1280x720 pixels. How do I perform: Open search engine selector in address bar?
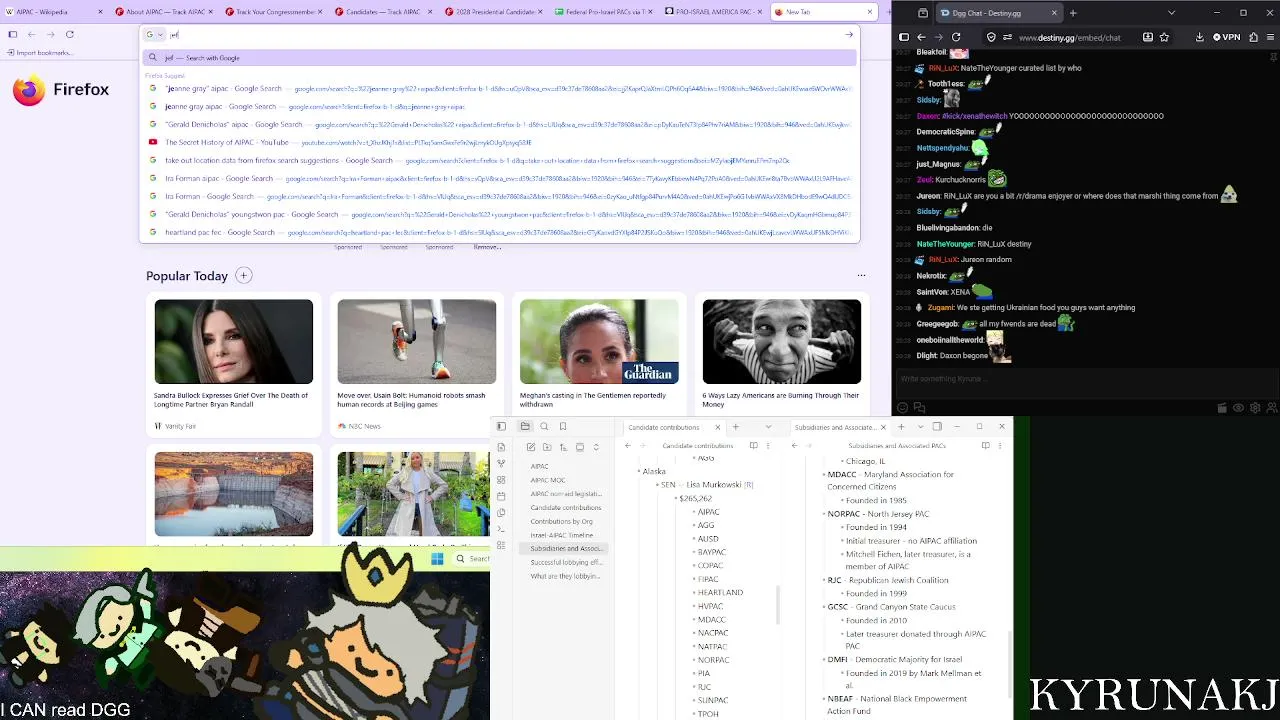154,35
